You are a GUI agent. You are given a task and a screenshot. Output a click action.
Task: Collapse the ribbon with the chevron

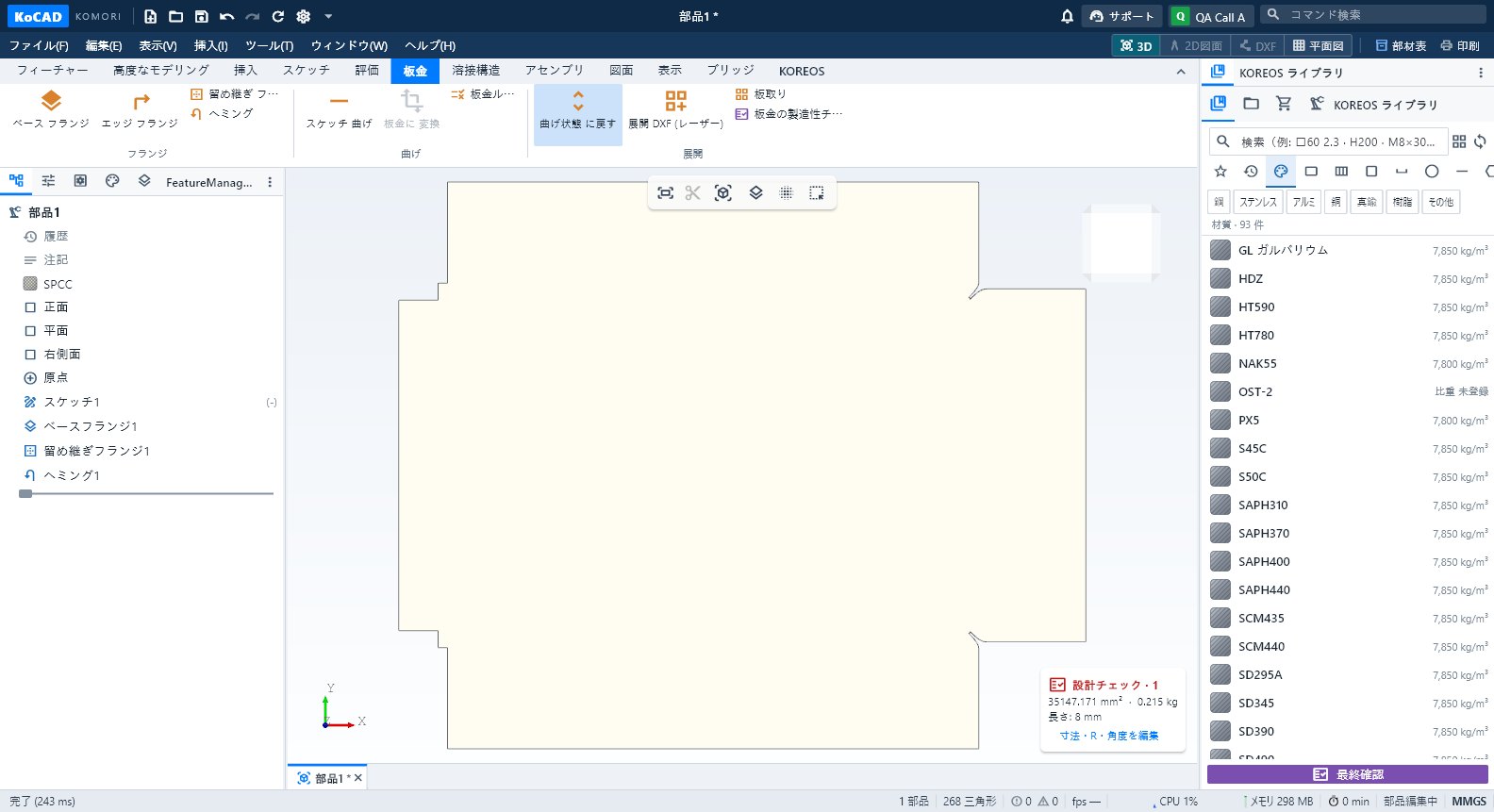(x=1181, y=72)
